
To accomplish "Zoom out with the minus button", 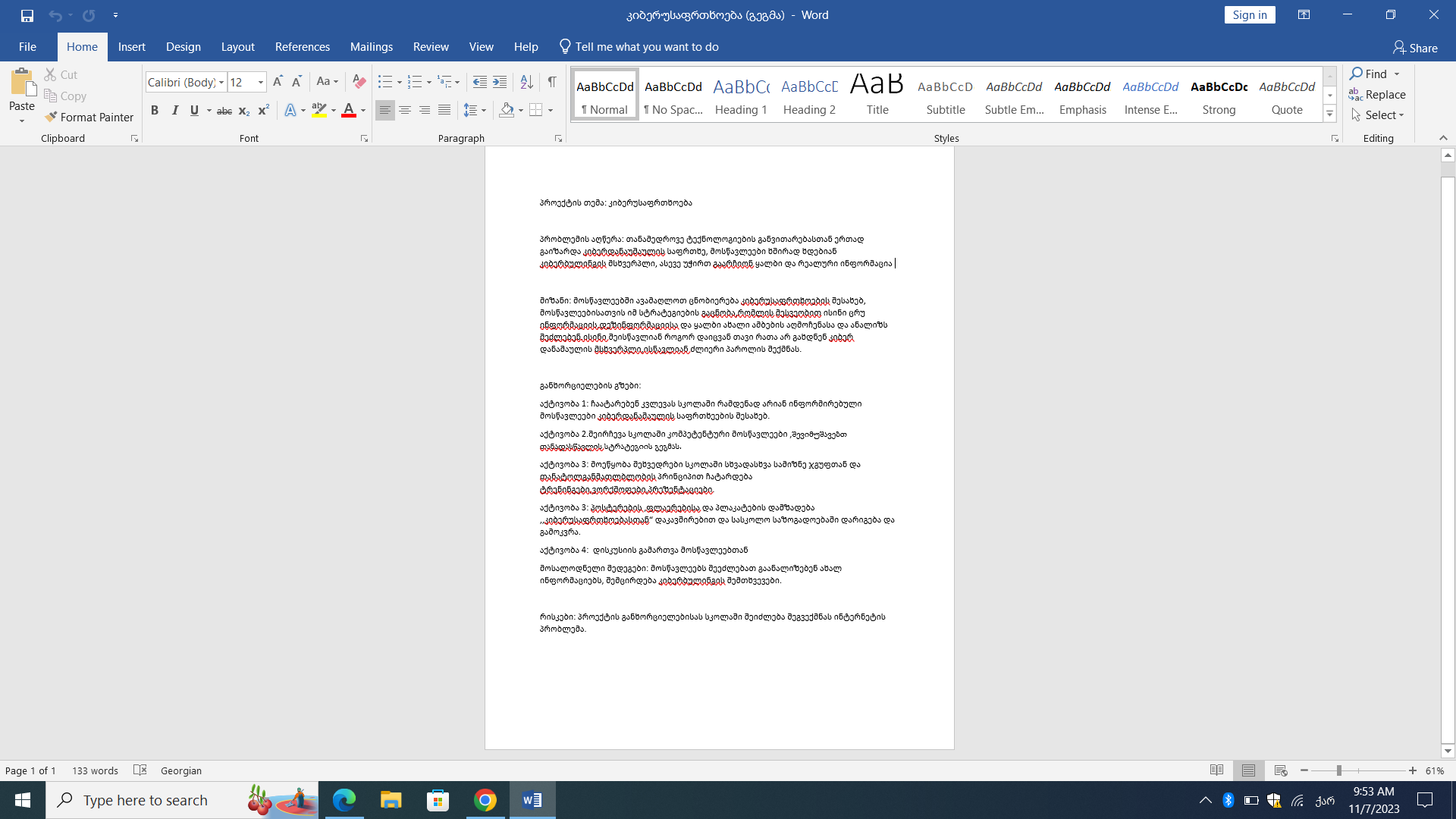I will point(1304,770).
